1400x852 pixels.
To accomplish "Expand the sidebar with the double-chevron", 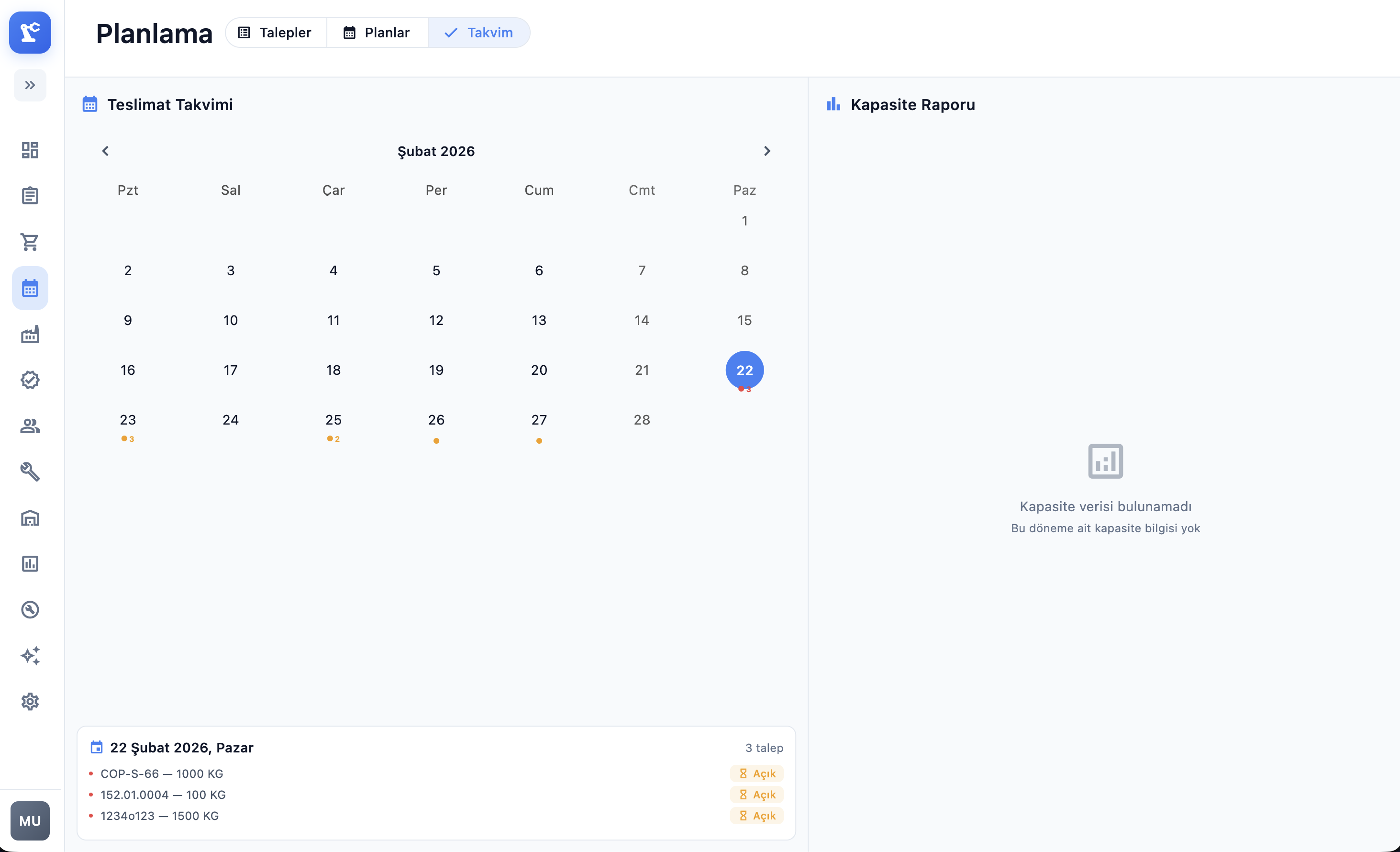I will pos(30,85).
